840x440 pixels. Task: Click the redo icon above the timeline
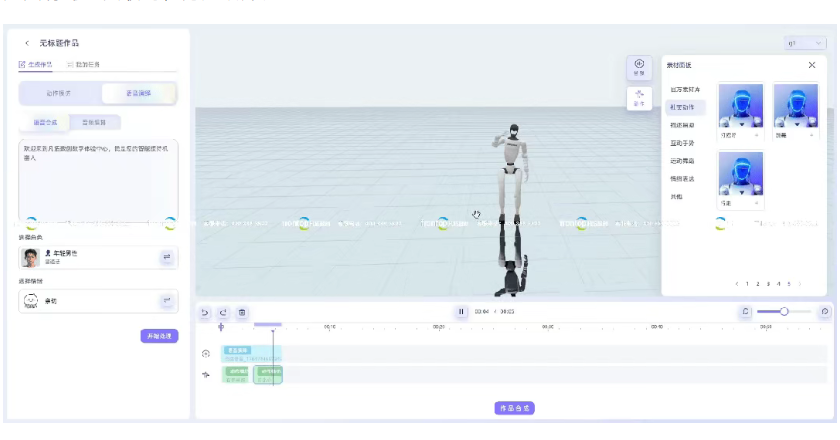[x=223, y=312]
